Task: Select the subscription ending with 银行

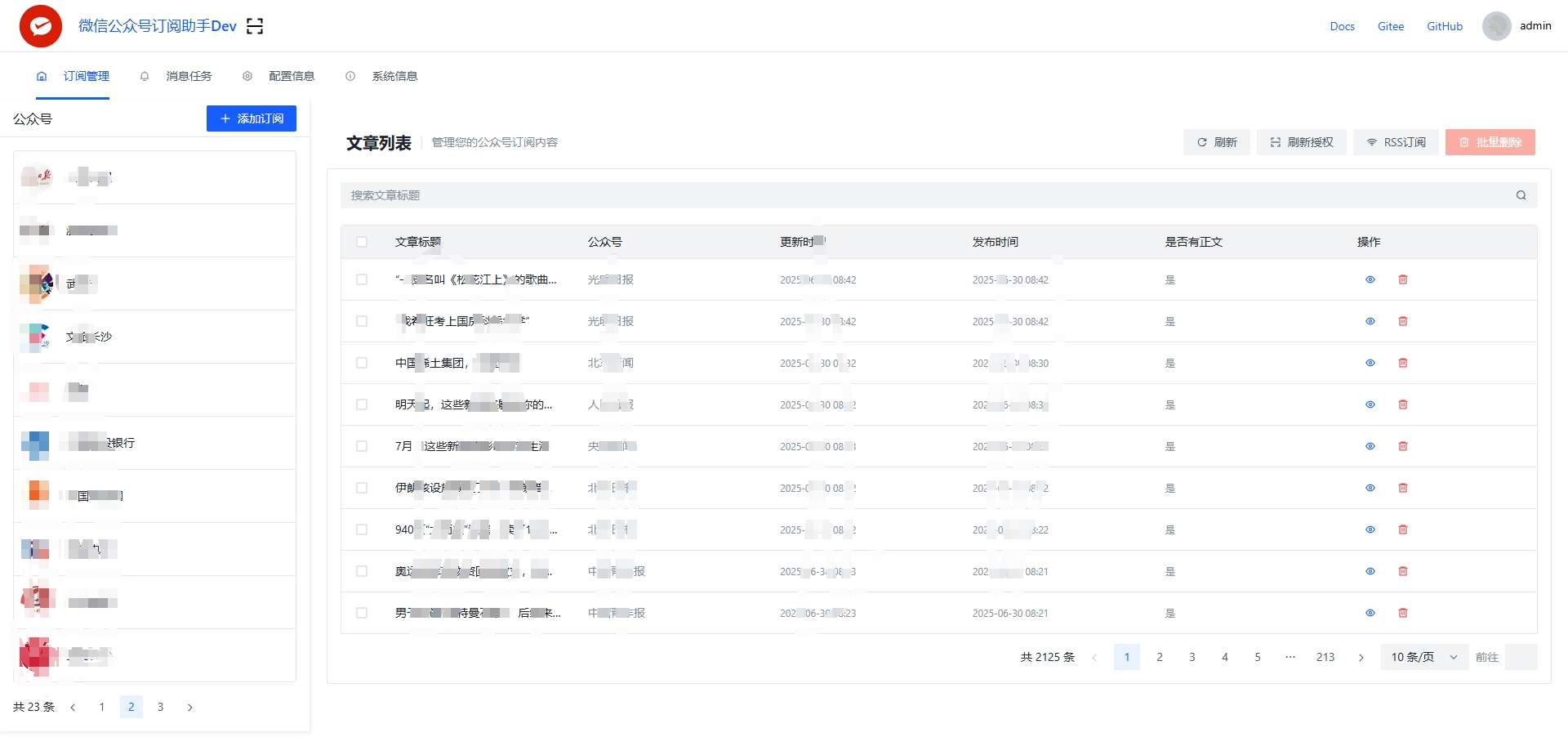Action: 154,443
